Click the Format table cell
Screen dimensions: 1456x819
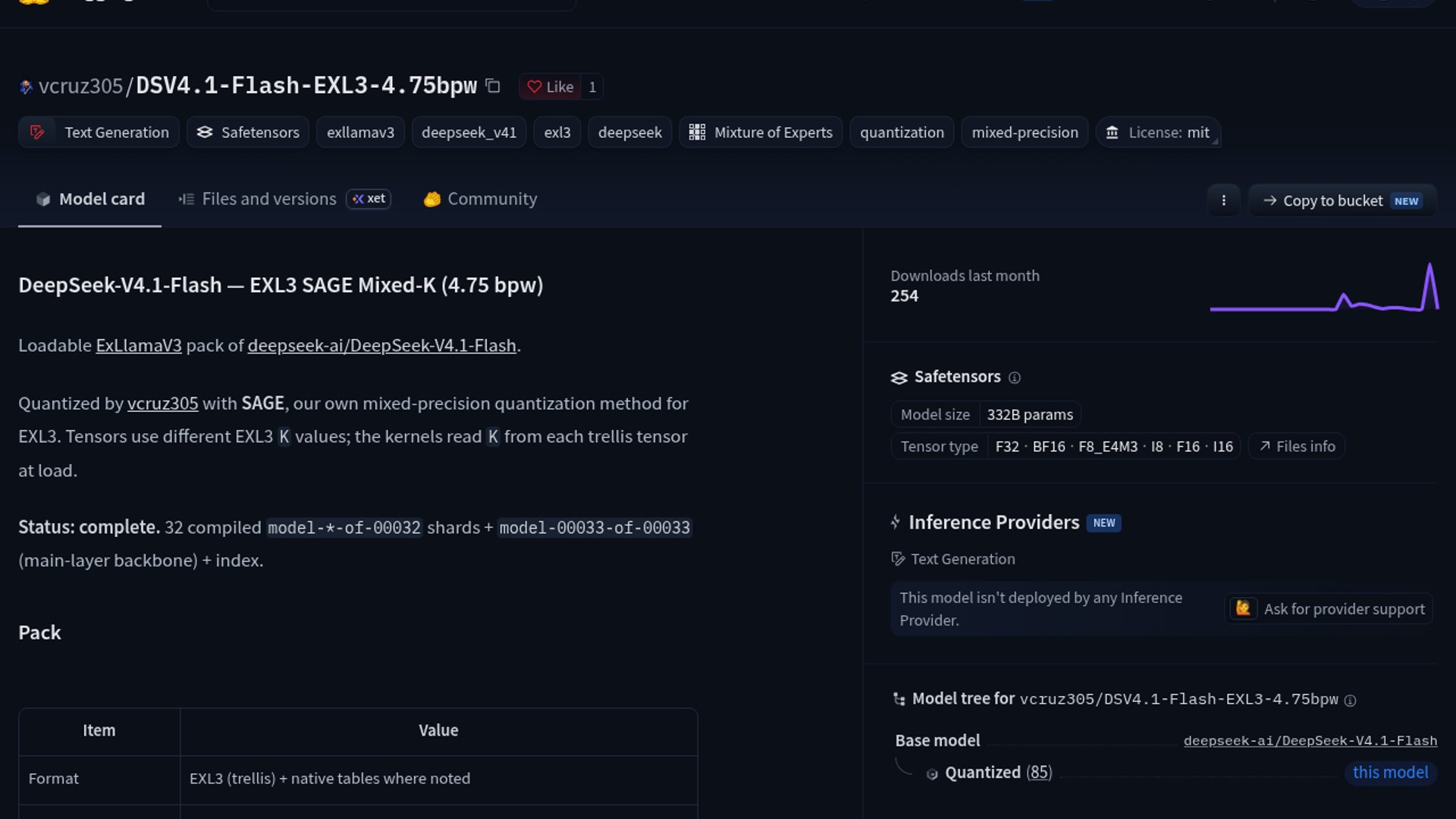pyautogui.click(x=99, y=779)
